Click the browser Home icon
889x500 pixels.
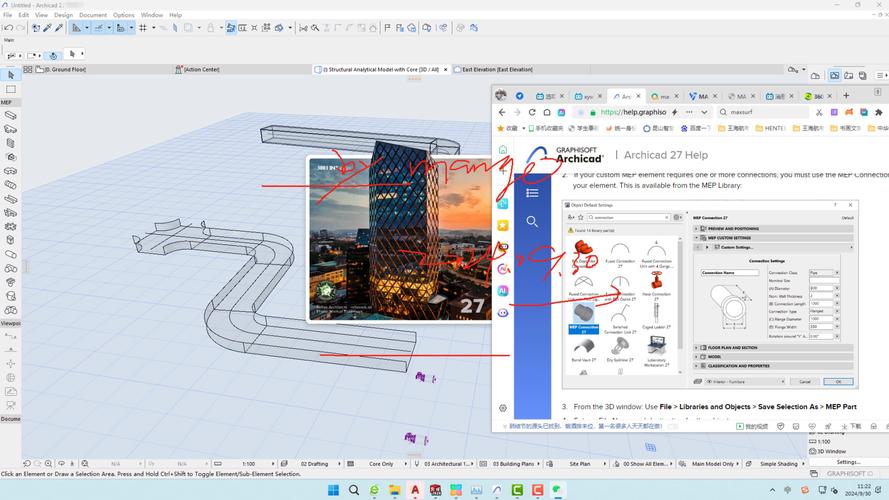[547, 112]
